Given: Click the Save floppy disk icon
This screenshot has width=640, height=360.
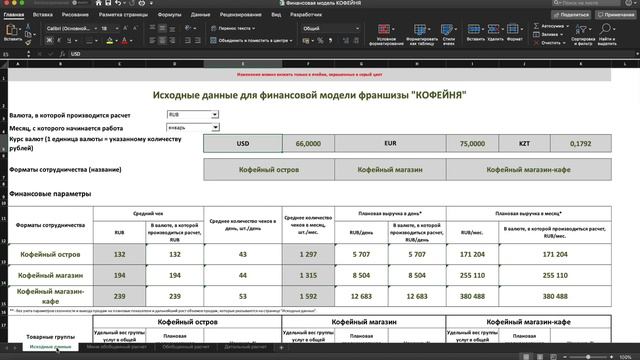Looking at the screenshot, I should pyautogui.click(x=108, y=3).
